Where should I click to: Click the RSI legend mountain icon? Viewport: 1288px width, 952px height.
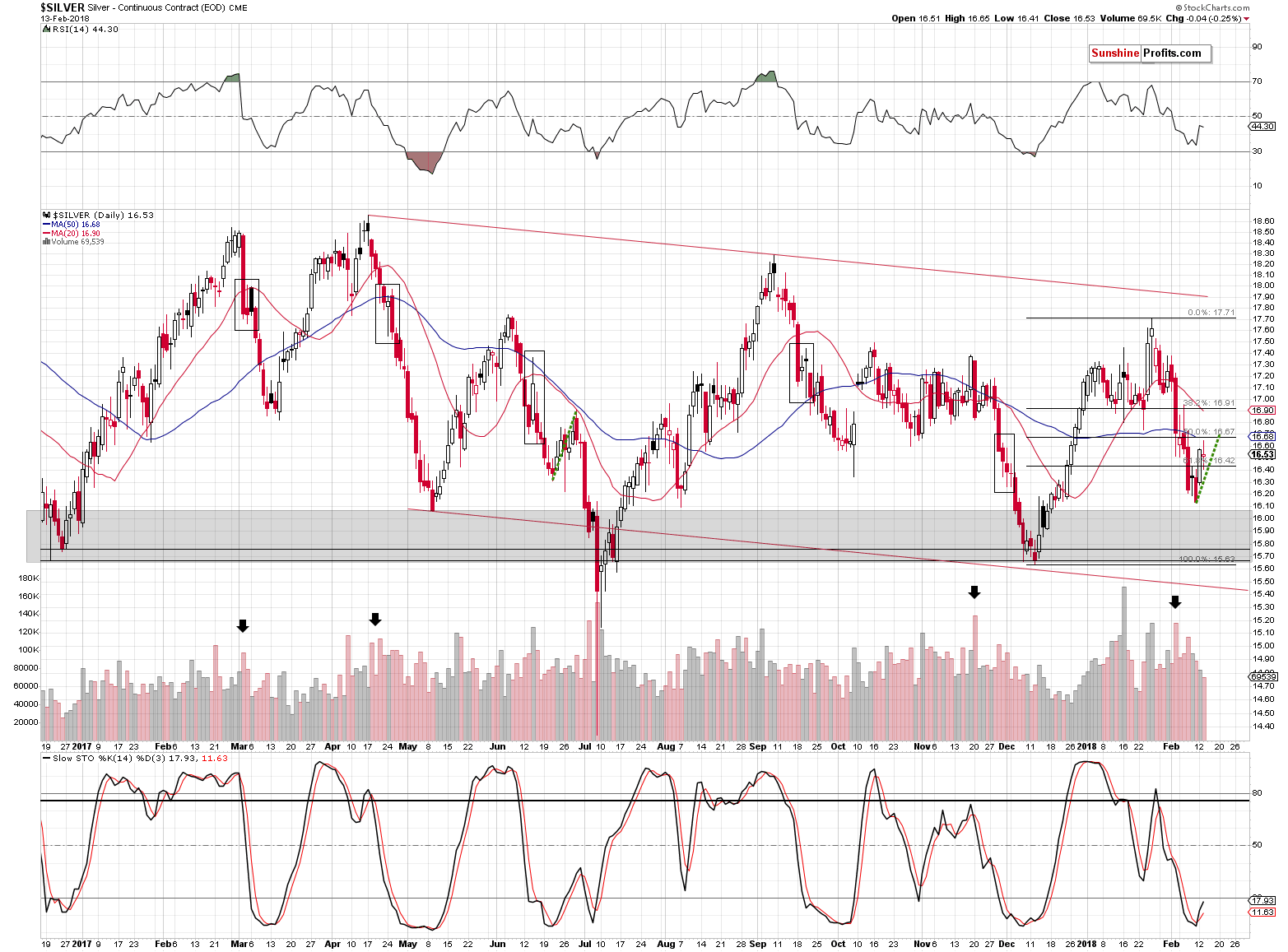tap(46, 30)
